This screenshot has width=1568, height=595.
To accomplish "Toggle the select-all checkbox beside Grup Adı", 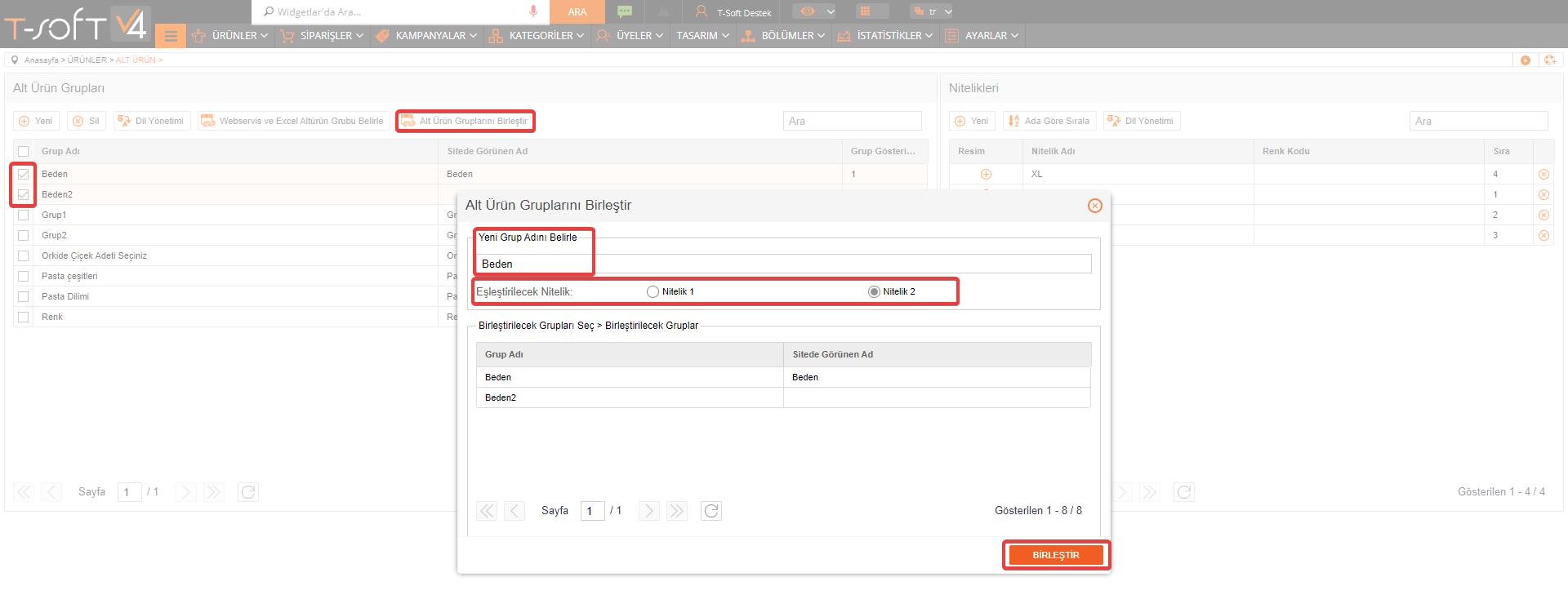I will point(23,151).
